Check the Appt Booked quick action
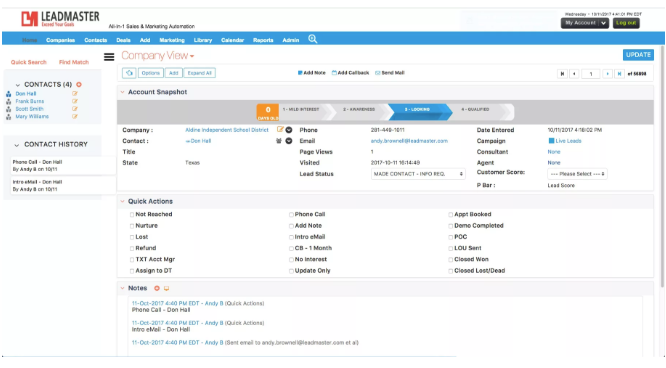This screenshot has width=666, height=368. coord(451,215)
